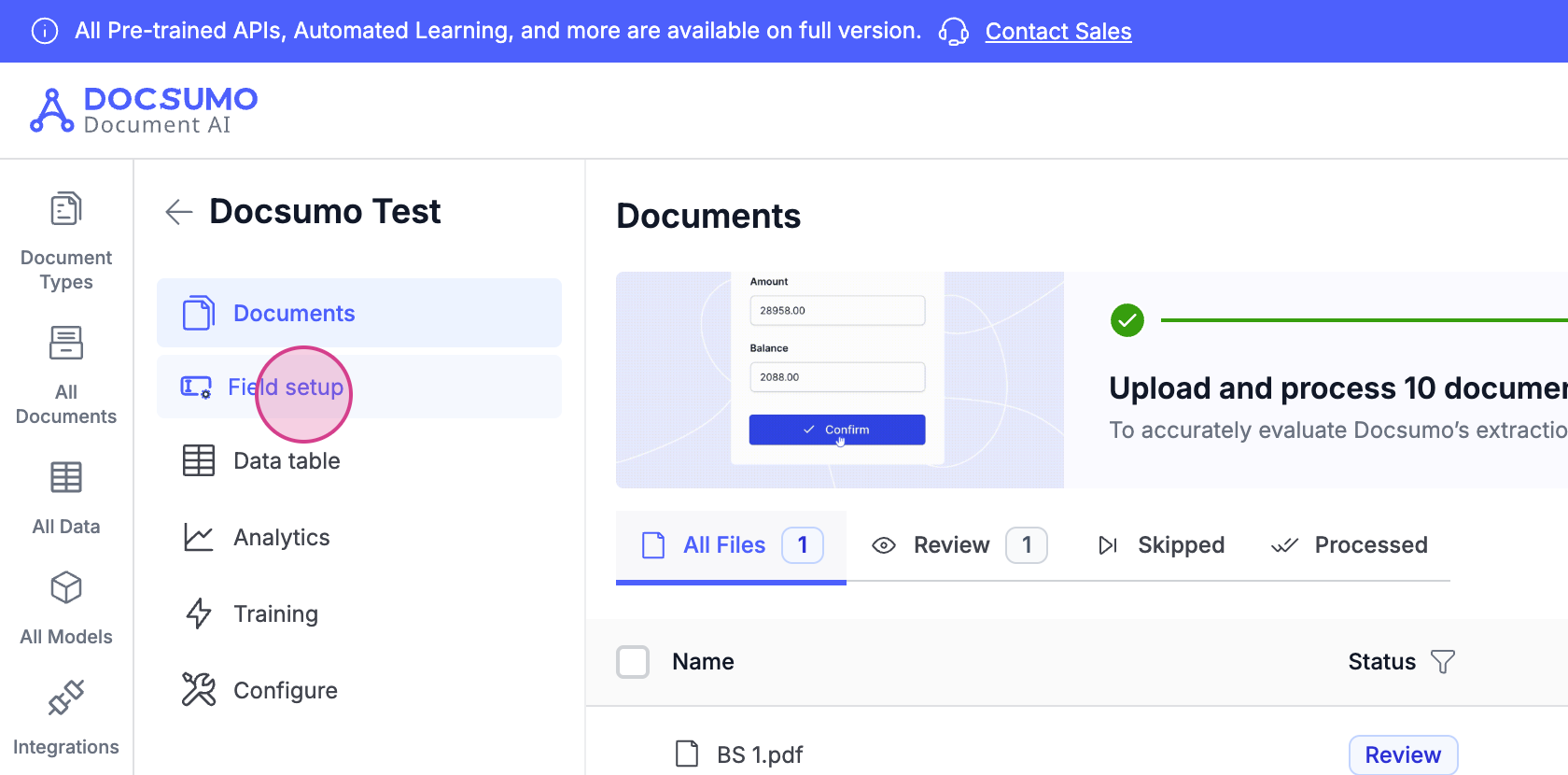This screenshot has width=1568, height=775.
Task: Click the Upload and process 10 documents heading
Action: 1338,388
